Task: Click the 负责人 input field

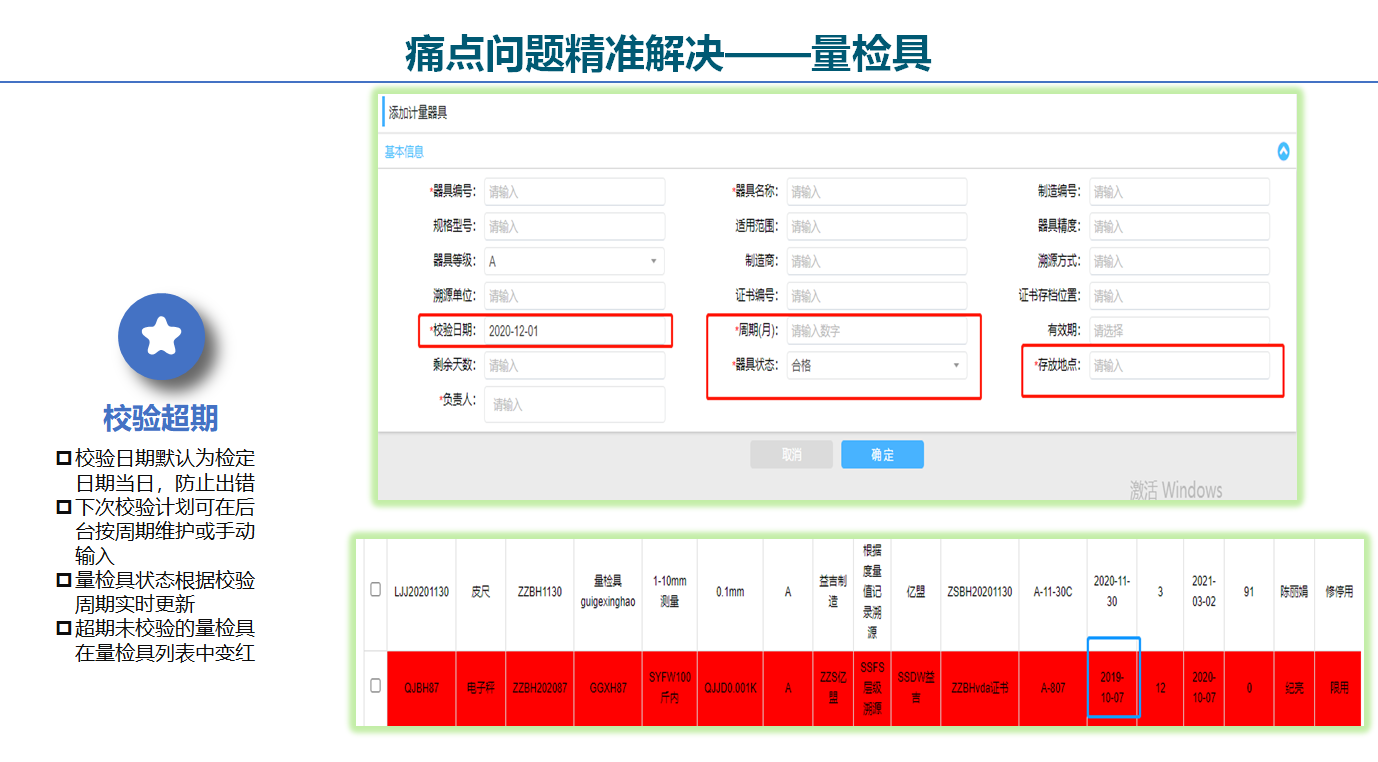Action: pyautogui.click(x=574, y=405)
